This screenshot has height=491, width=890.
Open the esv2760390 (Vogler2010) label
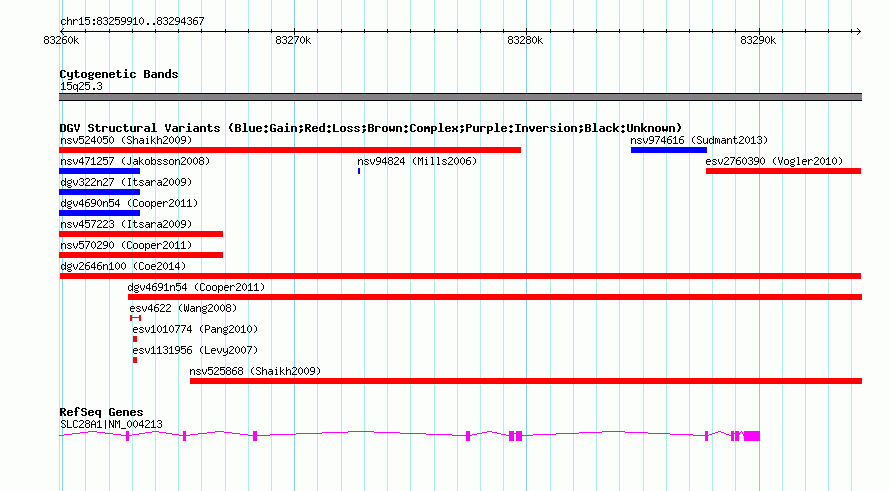[774, 161]
